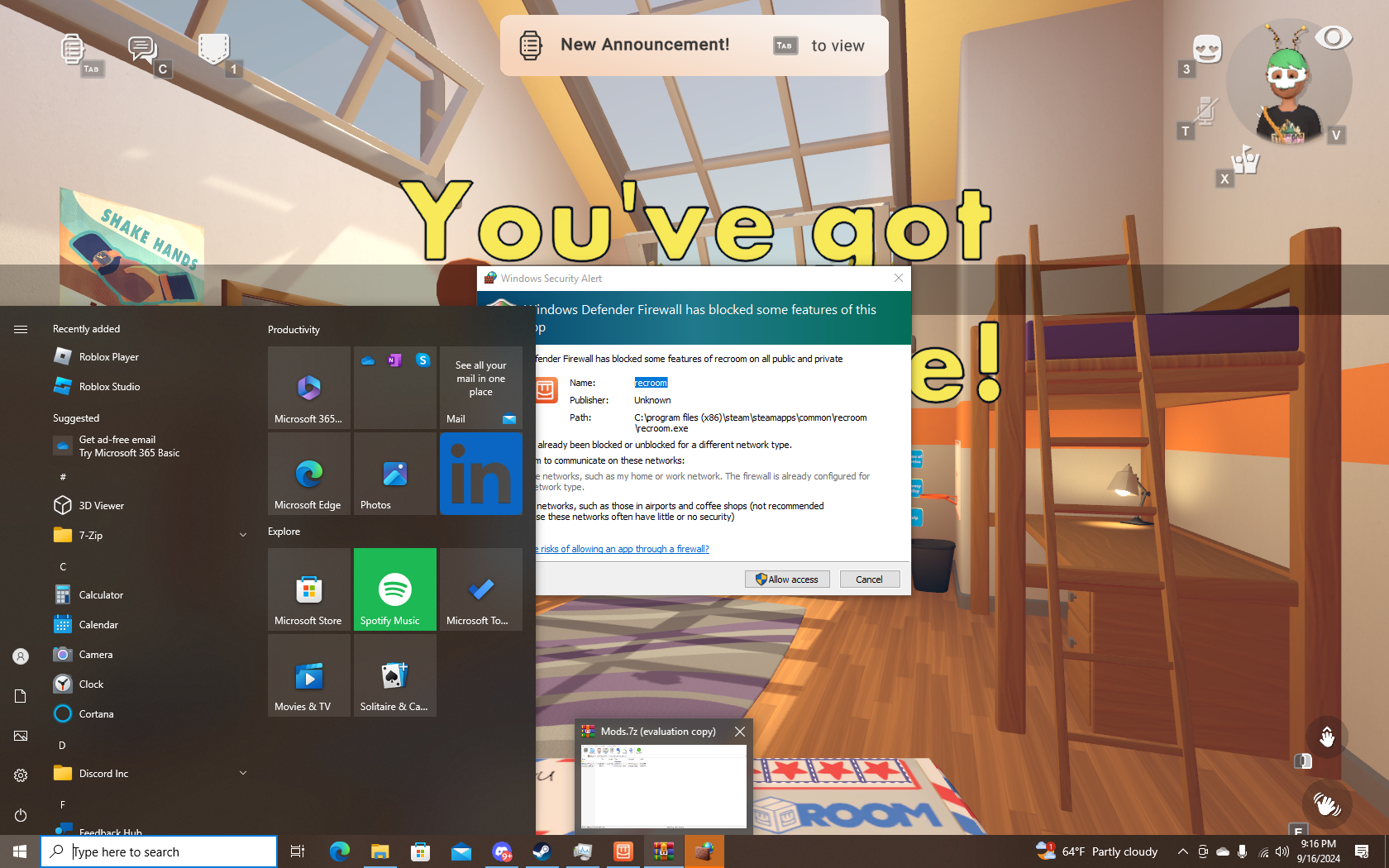Select the Get ad-free email suggestion
Screen dimensions: 1389x868
pos(149,446)
